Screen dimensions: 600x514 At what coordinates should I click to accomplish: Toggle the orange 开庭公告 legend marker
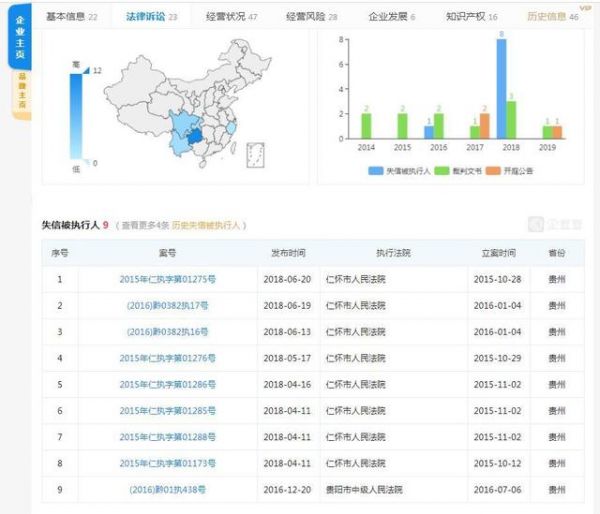click(x=492, y=171)
